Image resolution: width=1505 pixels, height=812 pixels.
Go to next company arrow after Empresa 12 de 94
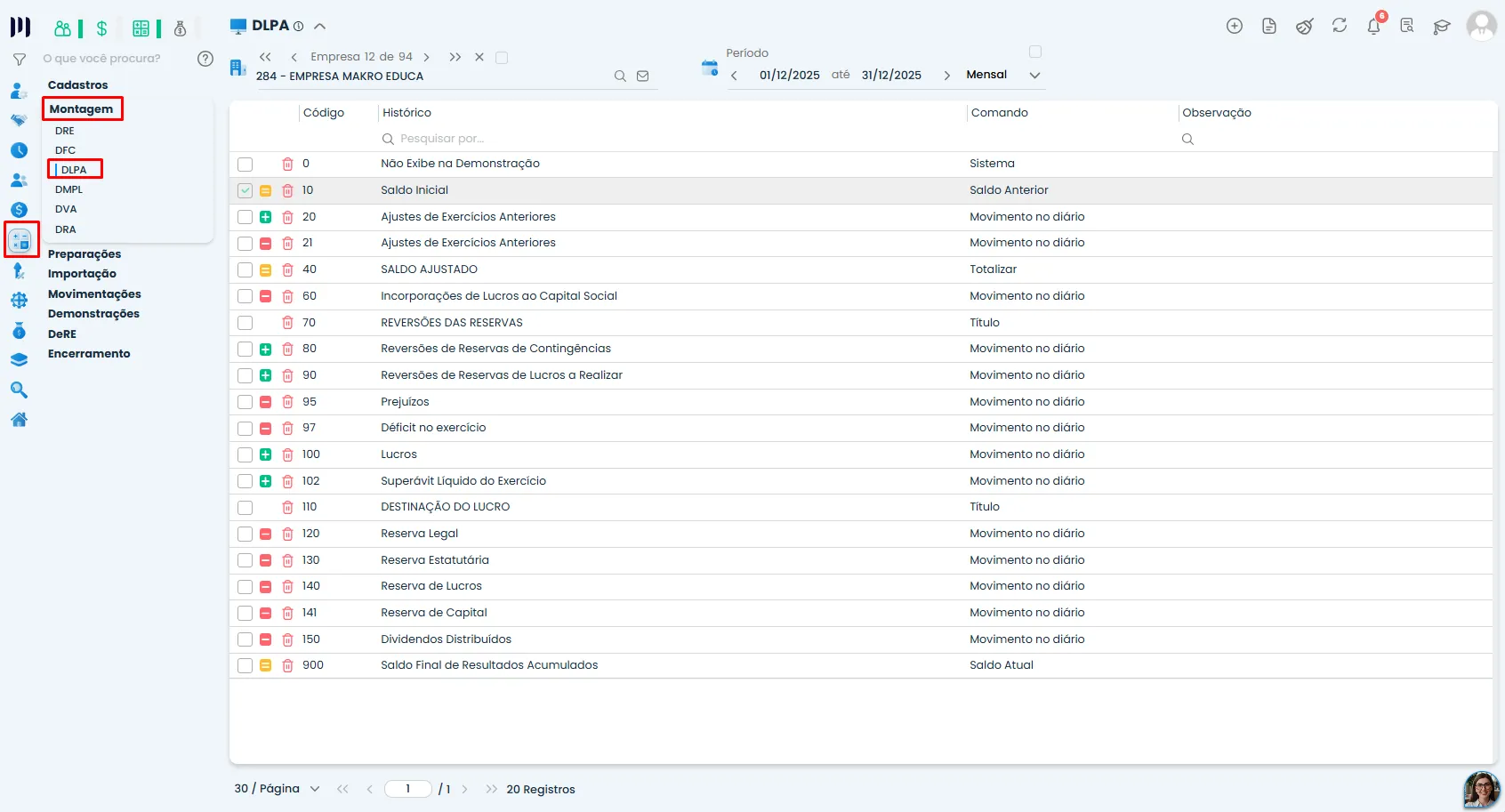click(x=427, y=57)
